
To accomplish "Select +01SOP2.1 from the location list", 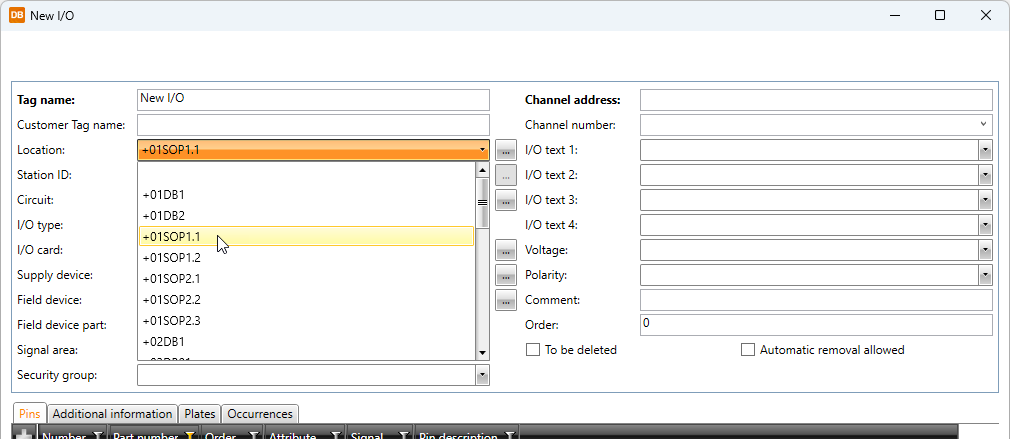I will 171,279.
